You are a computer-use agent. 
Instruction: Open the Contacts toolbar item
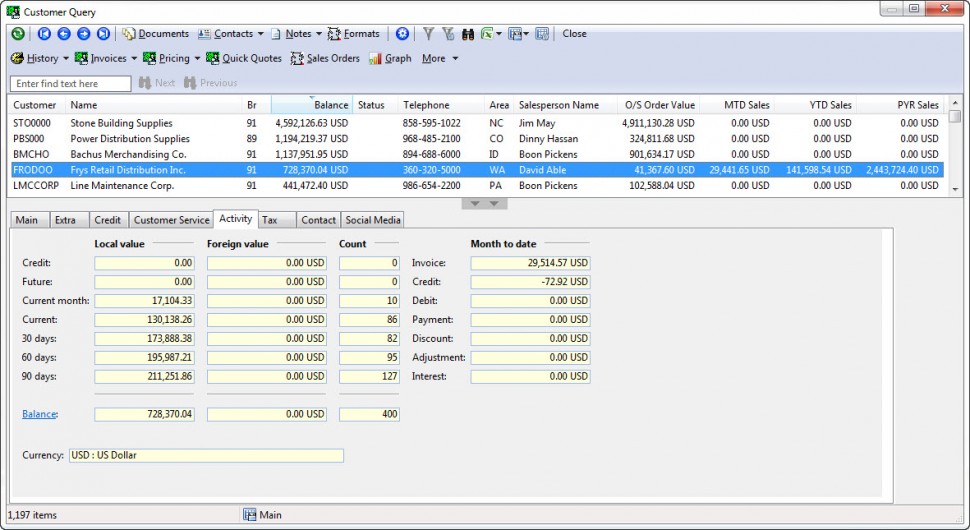click(226, 34)
